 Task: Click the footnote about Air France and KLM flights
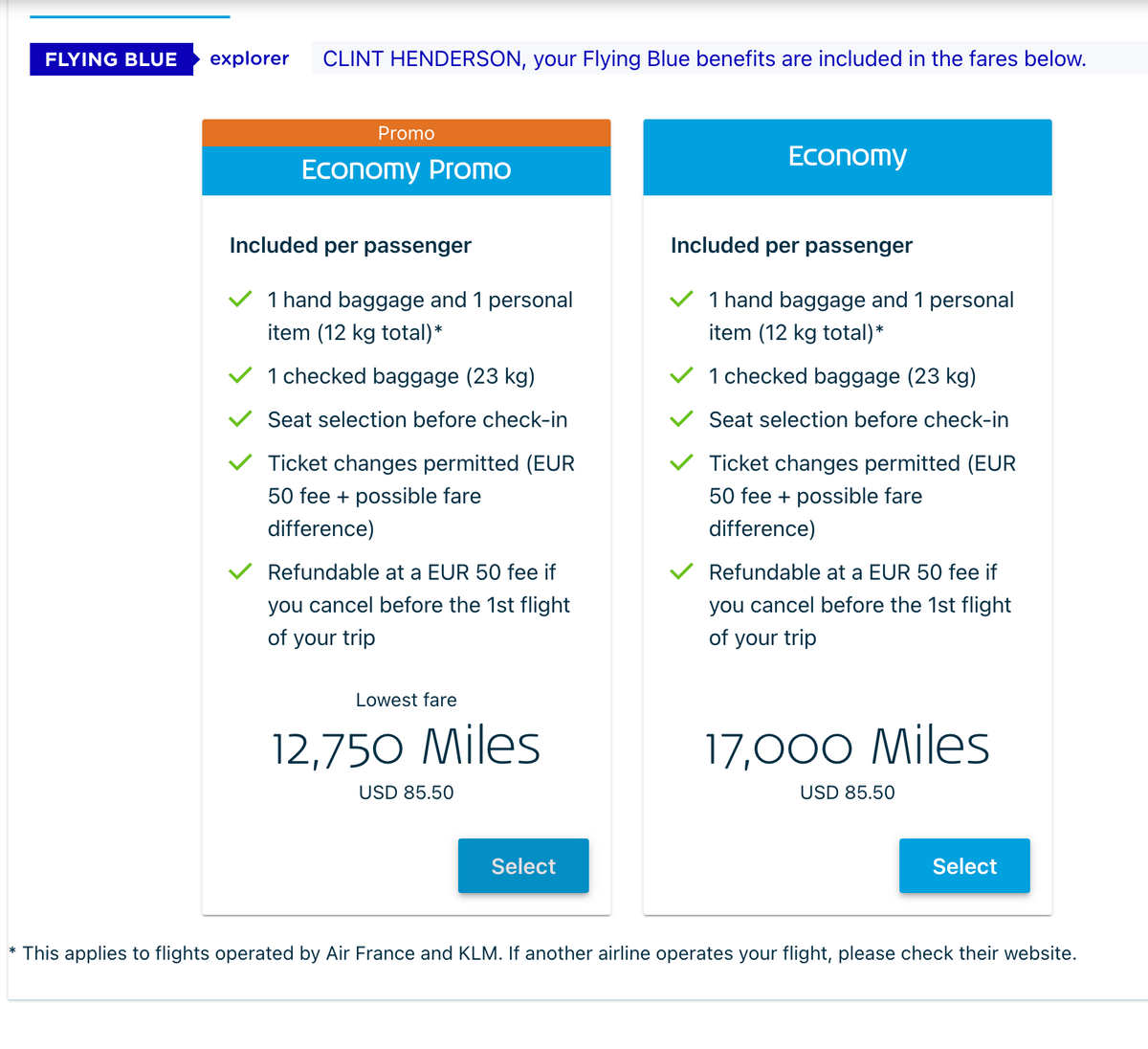542,952
